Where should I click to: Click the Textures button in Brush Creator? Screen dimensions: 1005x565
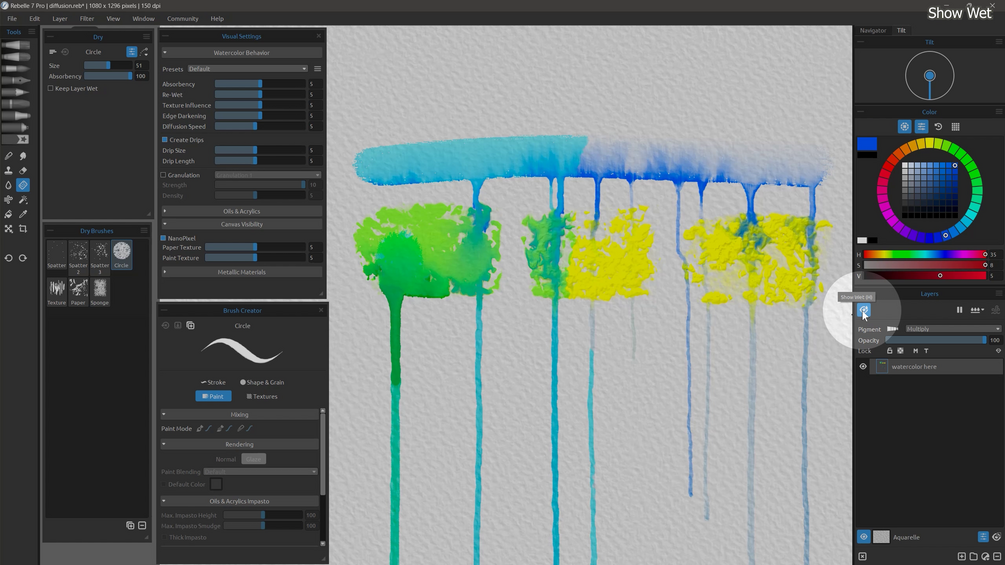pyautogui.click(x=262, y=397)
